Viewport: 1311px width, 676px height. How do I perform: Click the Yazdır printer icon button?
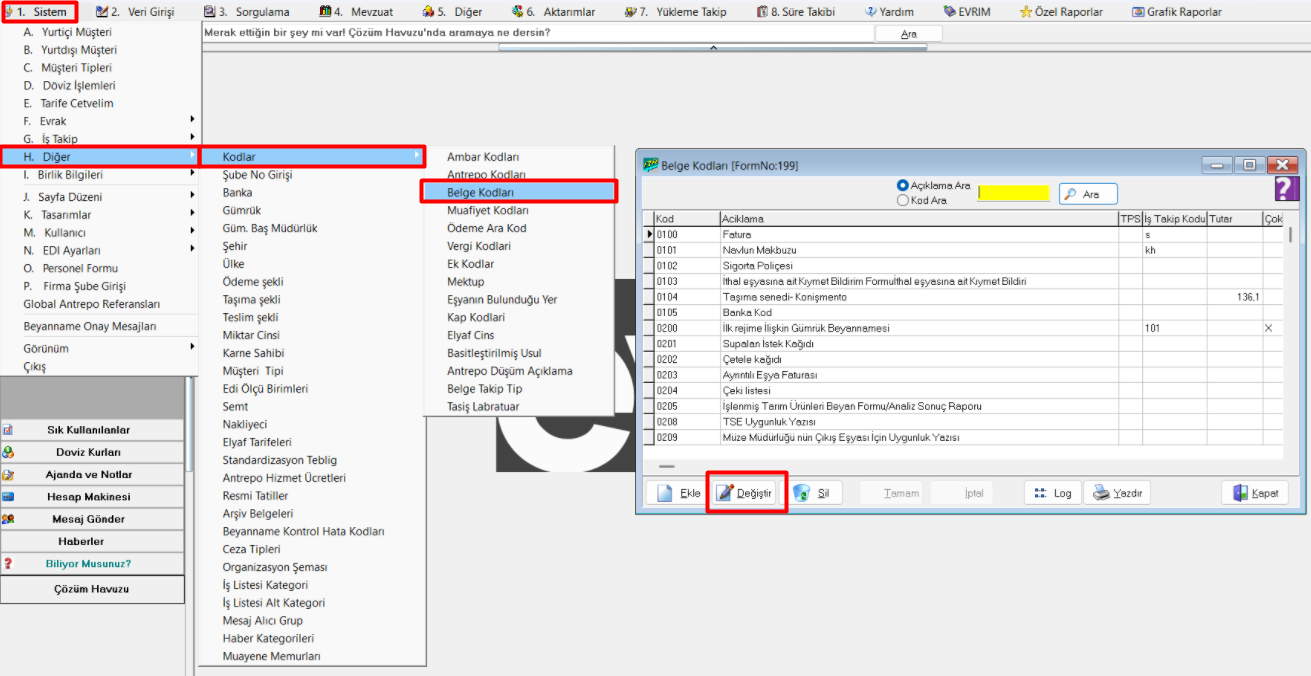1117,493
